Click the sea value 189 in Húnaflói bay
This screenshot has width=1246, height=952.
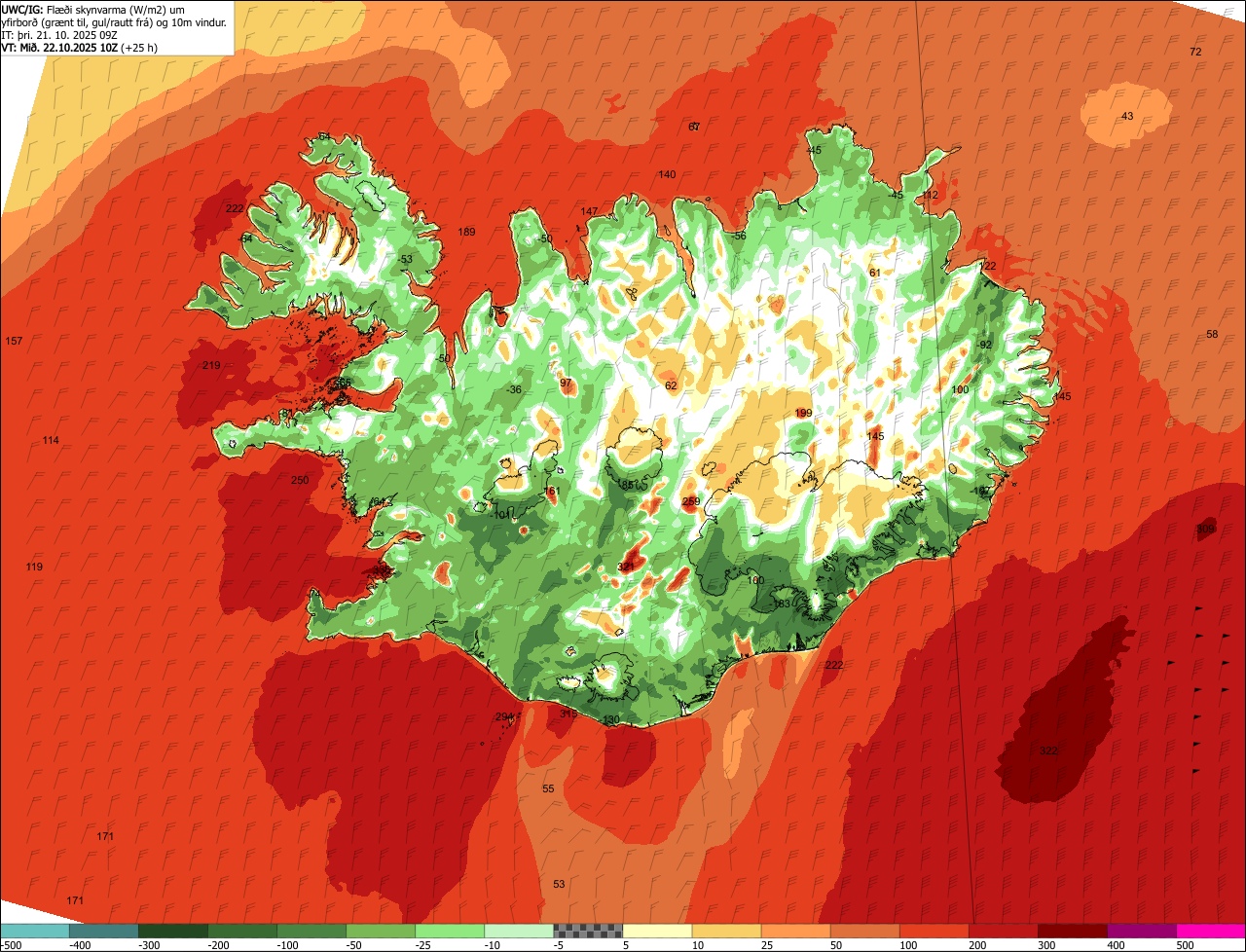(x=467, y=232)
